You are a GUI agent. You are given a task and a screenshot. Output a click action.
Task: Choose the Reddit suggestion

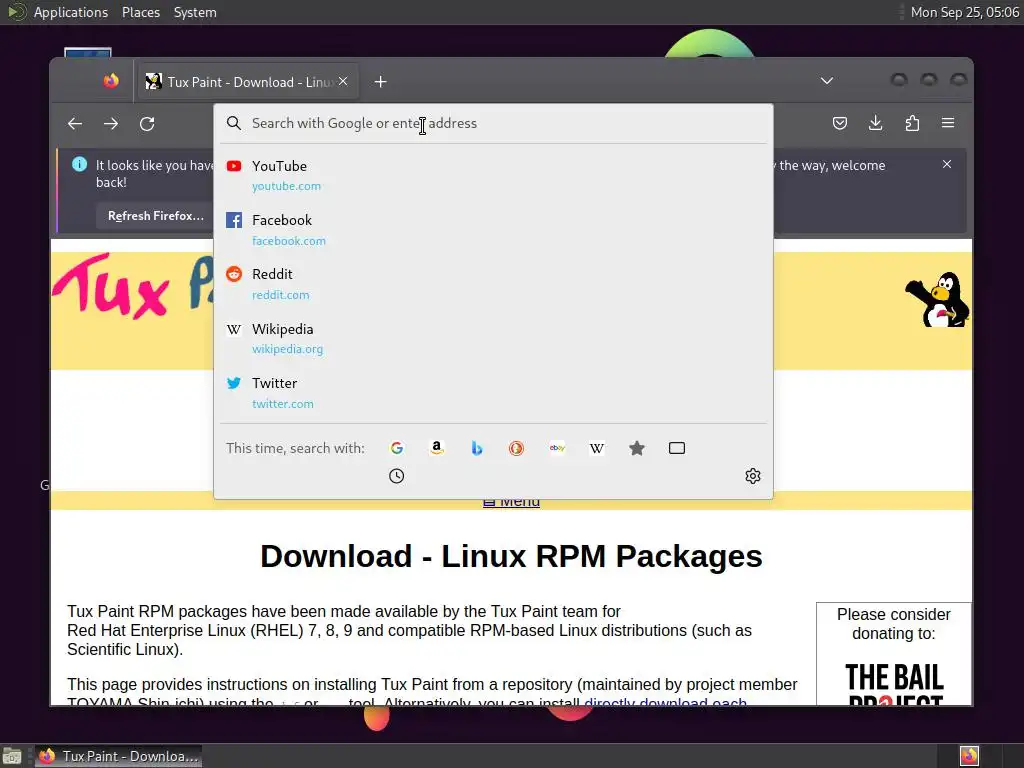click(x=493, y=284)
